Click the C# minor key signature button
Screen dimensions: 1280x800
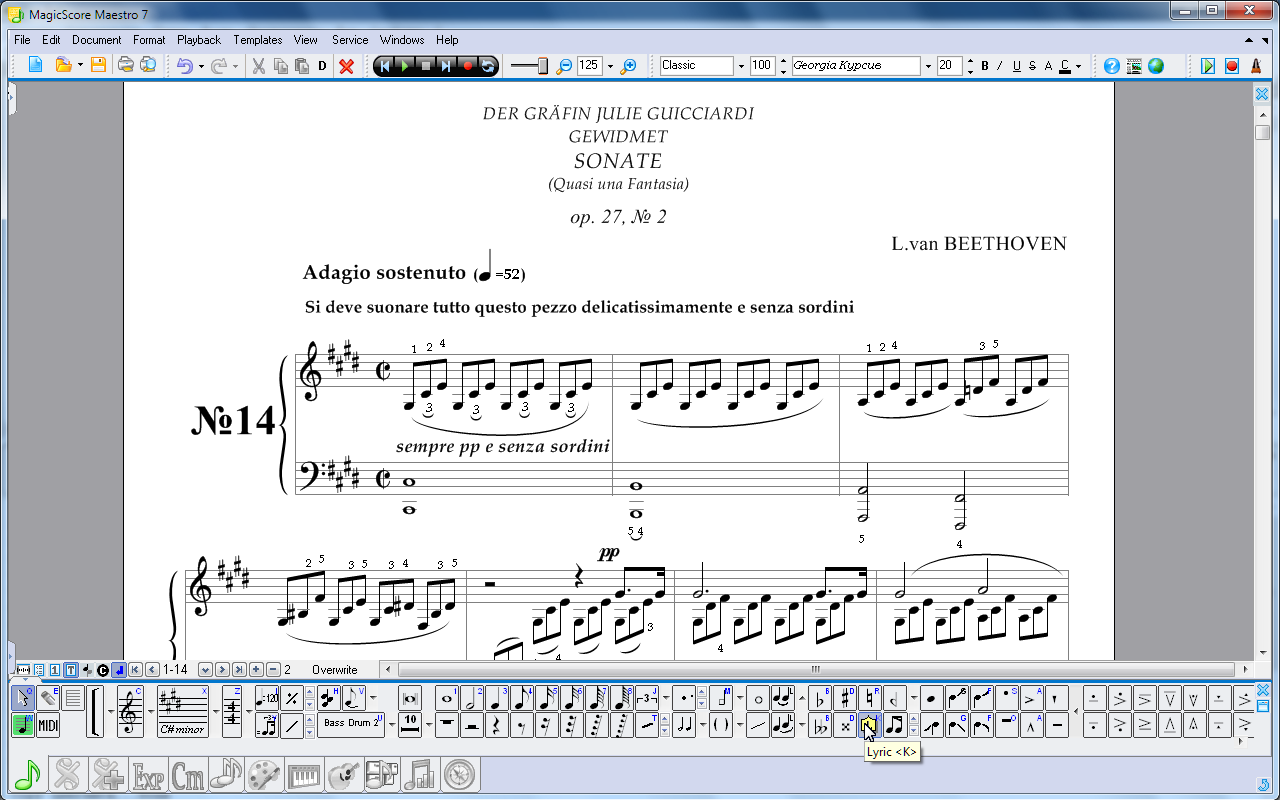pyautogui.click(x=183, y=712)
